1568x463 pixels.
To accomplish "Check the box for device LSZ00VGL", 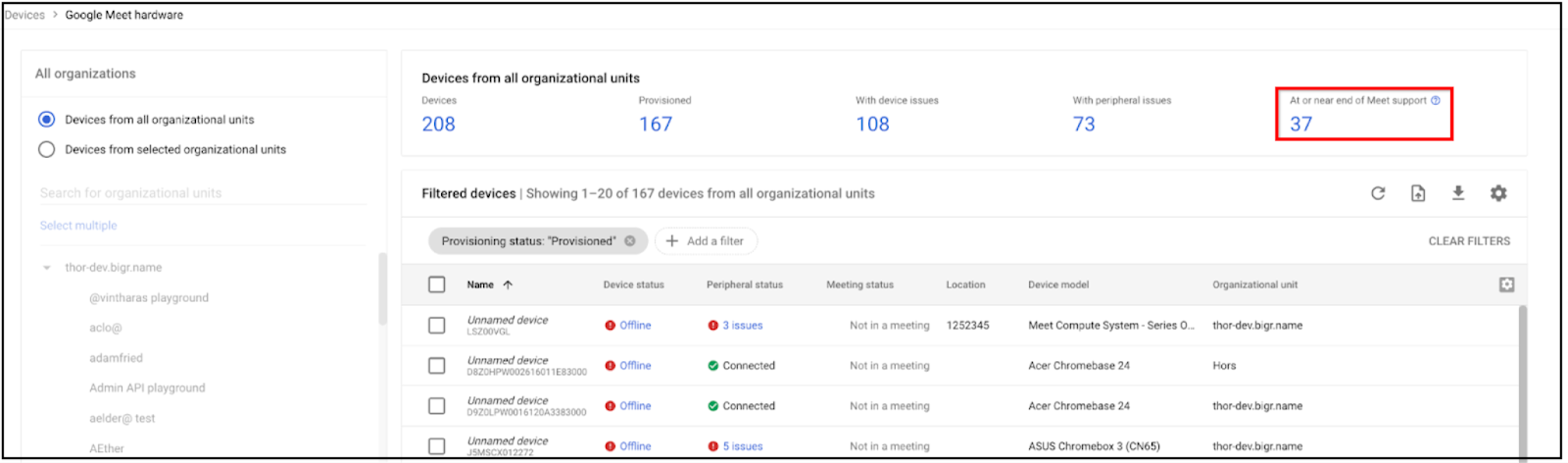I will (437, 326).
